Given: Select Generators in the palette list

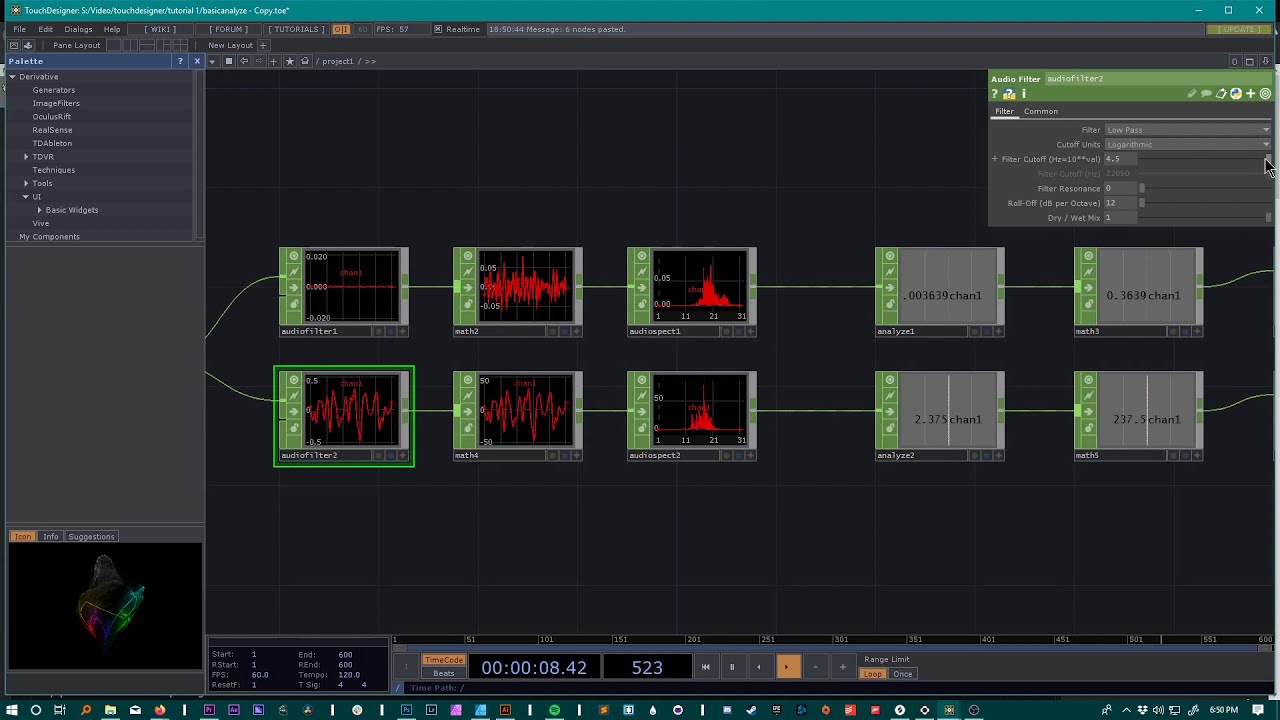Looking at the screenshot, I should [x=53, y=90].
